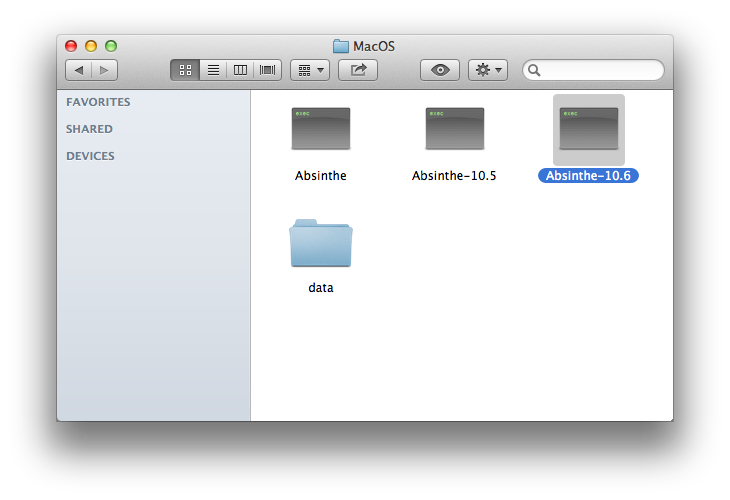
Task: Click the FAVORITES sidebar heading
Action: 98,102
